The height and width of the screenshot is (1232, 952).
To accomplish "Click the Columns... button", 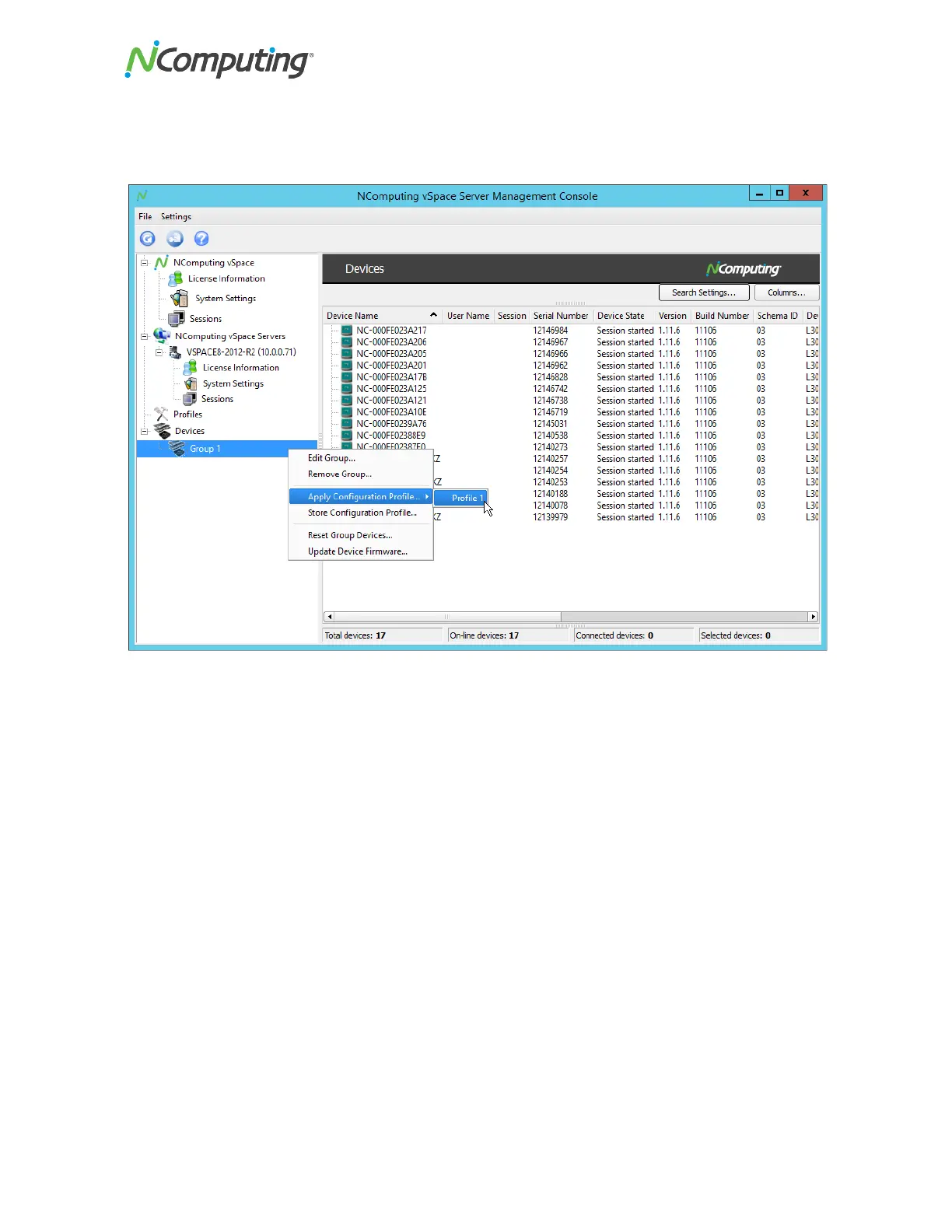I will [786, 292].
